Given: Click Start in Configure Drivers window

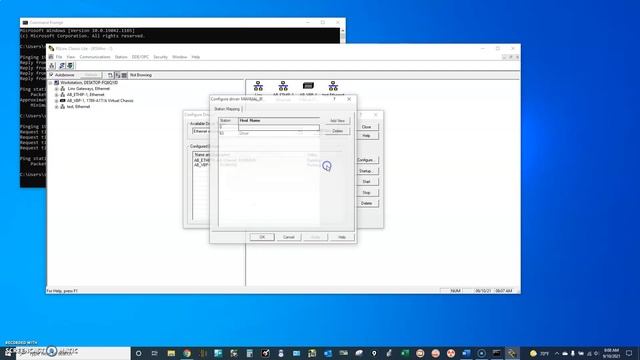Looking at the screenshot, I should [x=366, y=182].
